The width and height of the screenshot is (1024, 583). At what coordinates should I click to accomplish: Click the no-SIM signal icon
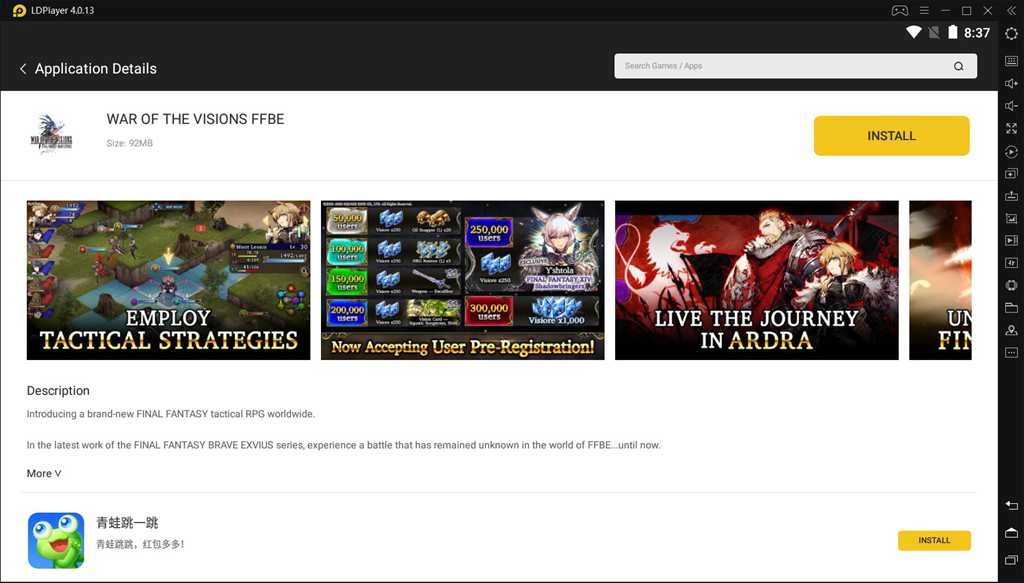coord(934,32)
